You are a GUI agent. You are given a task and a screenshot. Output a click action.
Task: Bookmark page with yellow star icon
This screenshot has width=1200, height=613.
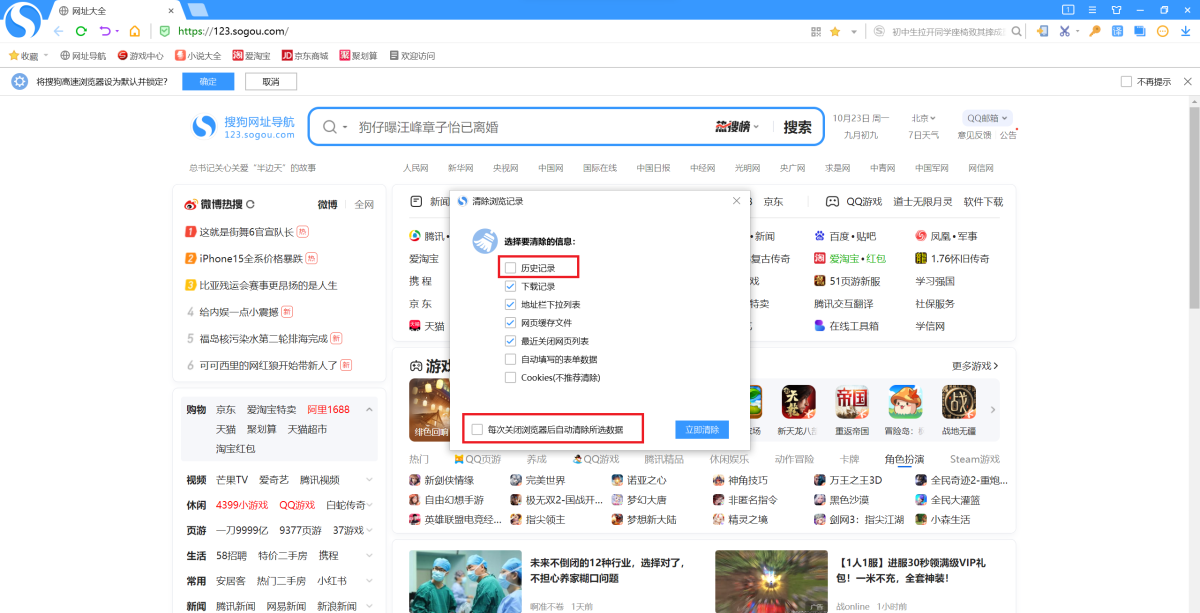pyautogui.click(x=835, y=31)
